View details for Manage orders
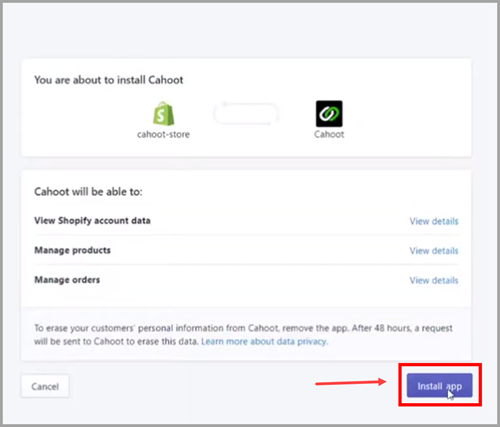 (x=434, y=280)
